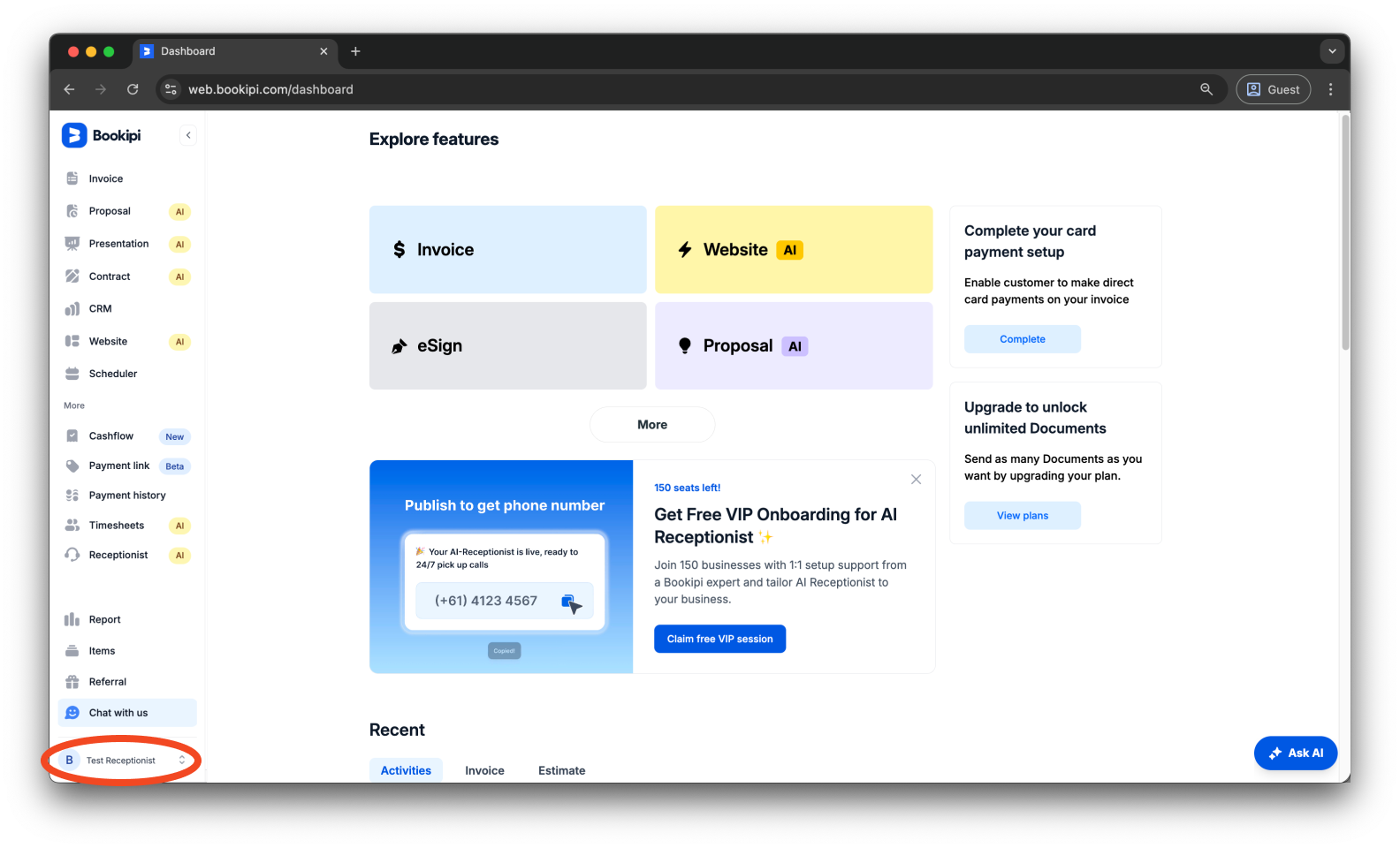Open a new browser tab
The width and height of the screenshot is (1400, 848).
355,51
